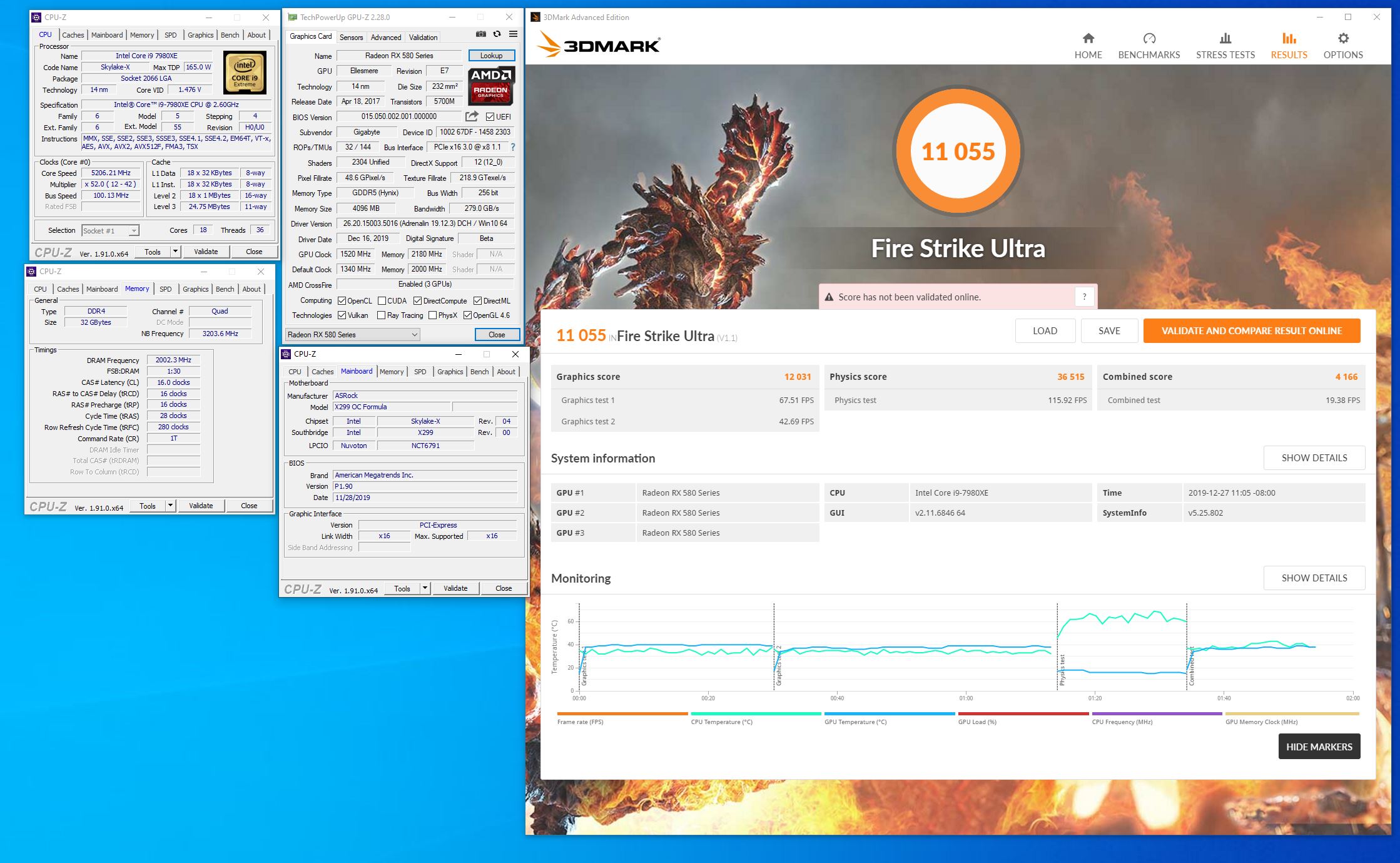Click the Bus Interface question mark
The width and height of the screenshot is (1400, 863).
click(513, 147)
